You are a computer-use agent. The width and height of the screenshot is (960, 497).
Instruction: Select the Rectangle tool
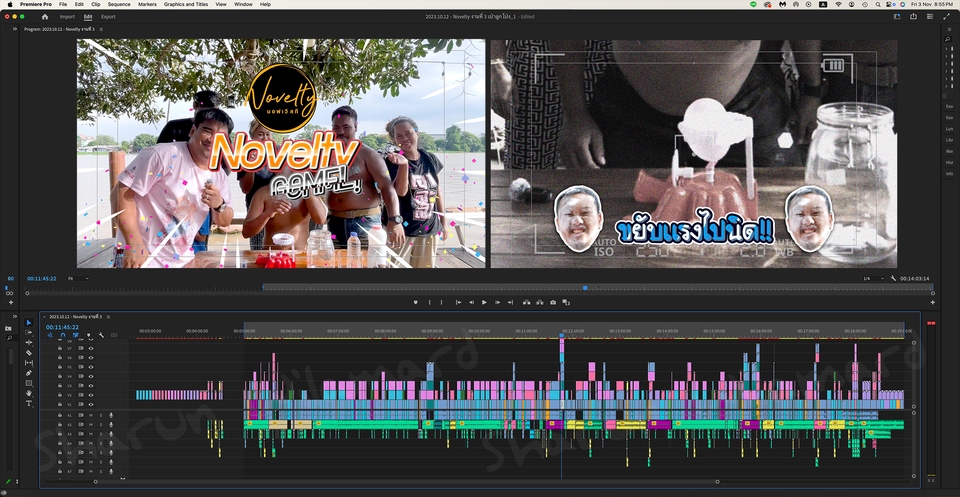click(29, 383)
